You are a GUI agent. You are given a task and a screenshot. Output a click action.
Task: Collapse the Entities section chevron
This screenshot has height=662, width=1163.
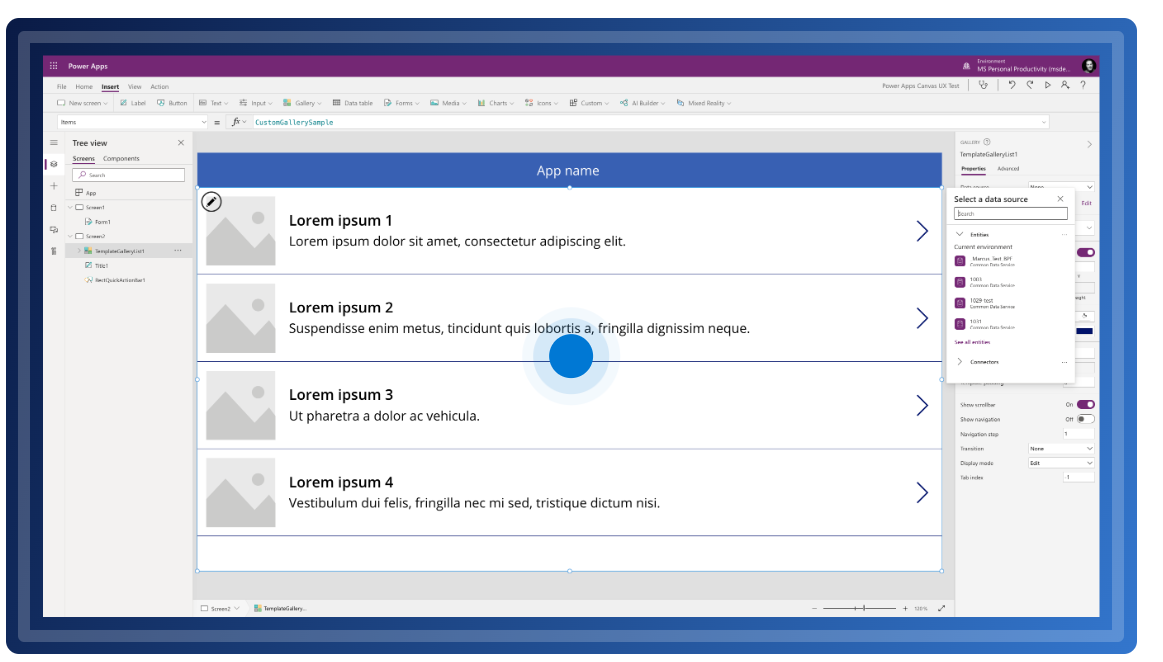[x=960, y=234]
